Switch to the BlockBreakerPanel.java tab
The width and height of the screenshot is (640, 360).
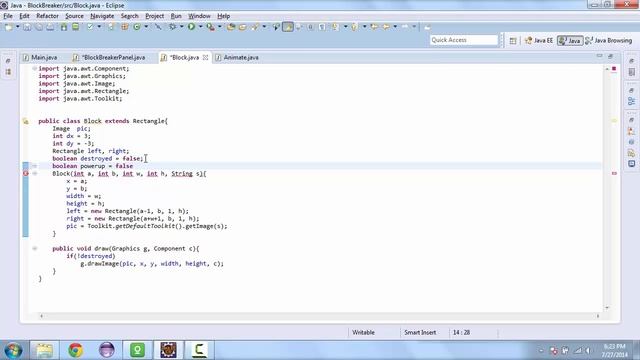109,58
